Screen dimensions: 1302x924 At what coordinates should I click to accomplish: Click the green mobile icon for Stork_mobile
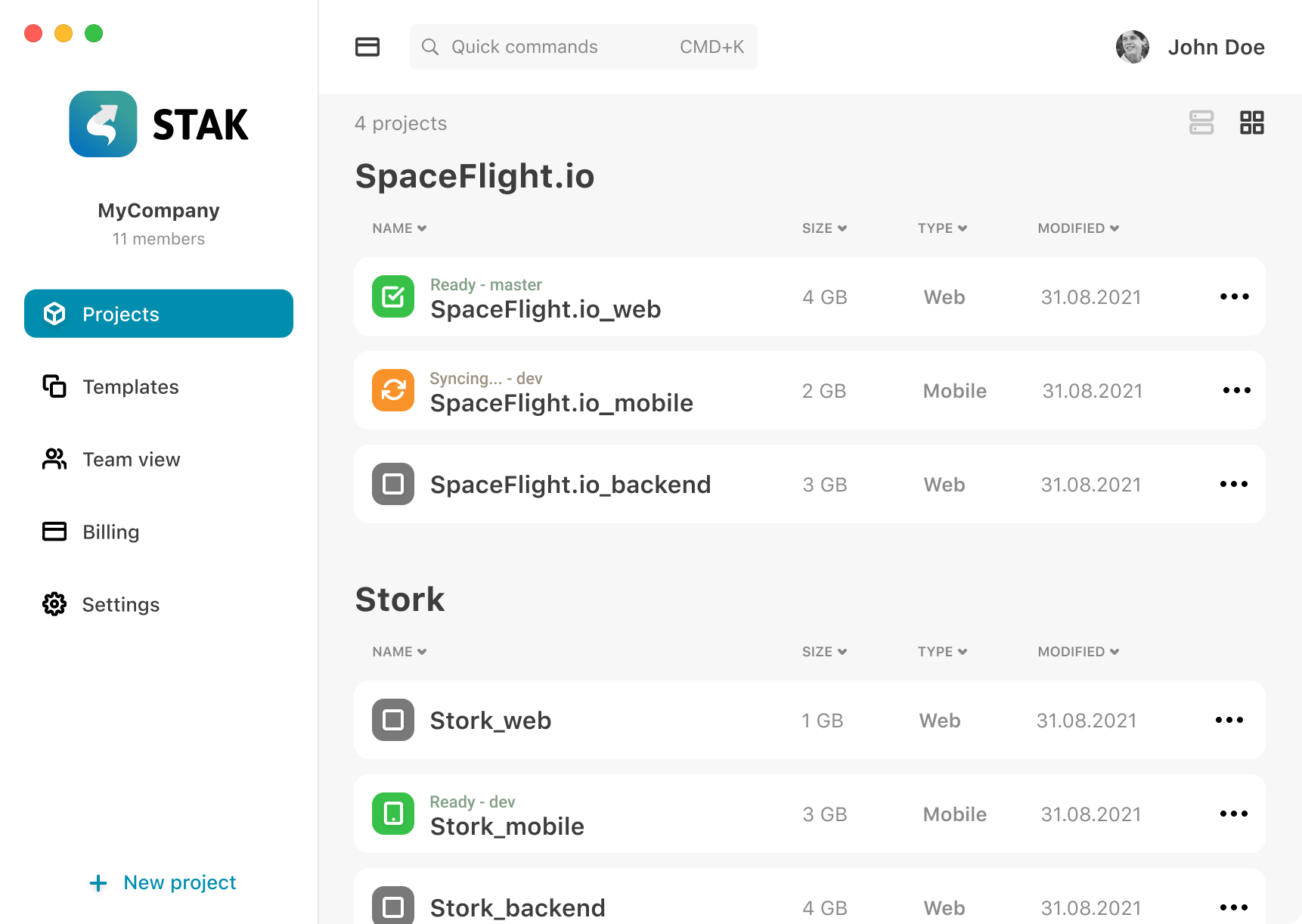coord(393,814)
